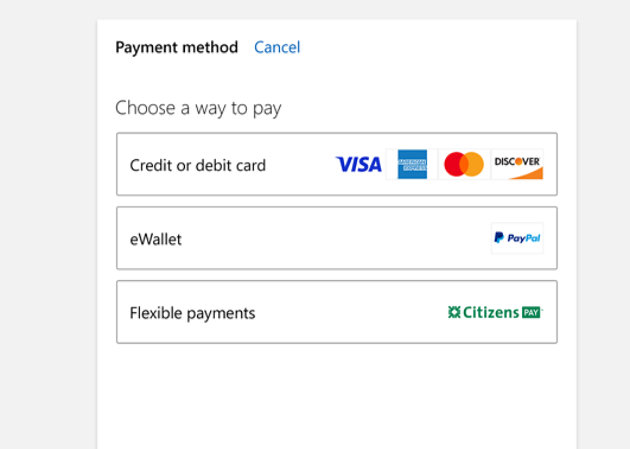
Task: Click the "Payment method" heading
Action: 176,47
